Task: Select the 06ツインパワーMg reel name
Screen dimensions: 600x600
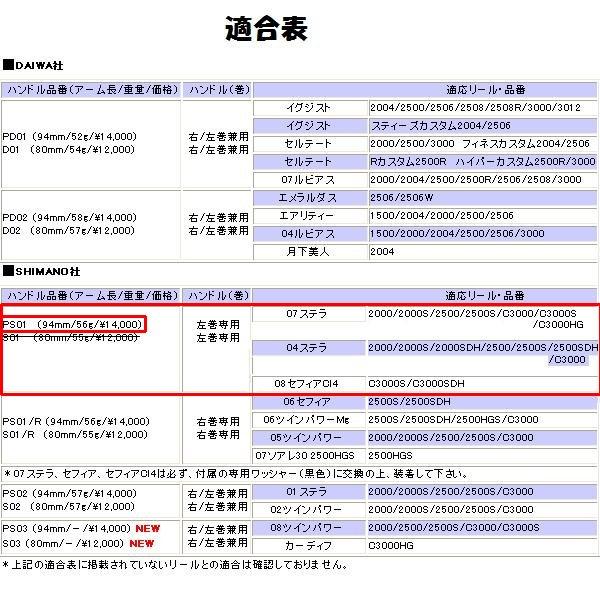Action: pyautogui.click(x=307, y=420)
